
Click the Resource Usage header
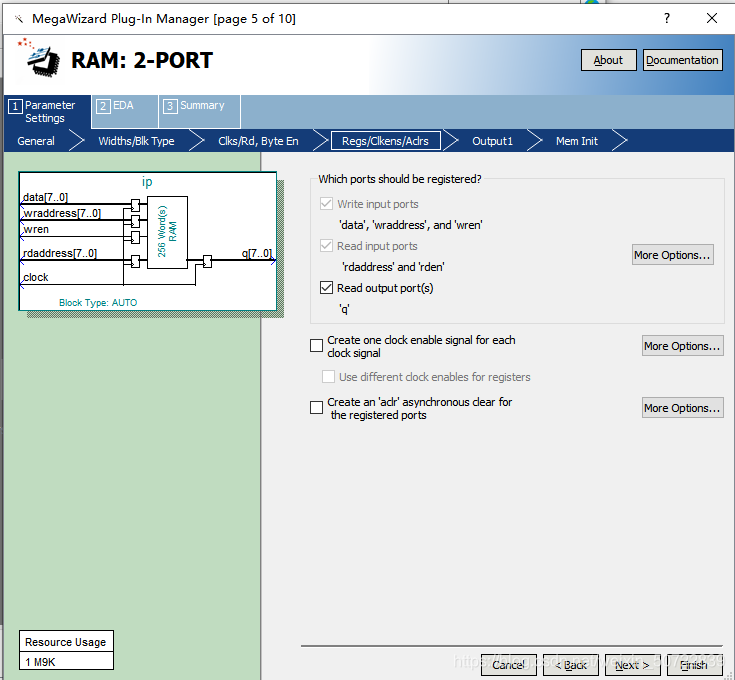(66, 642)
